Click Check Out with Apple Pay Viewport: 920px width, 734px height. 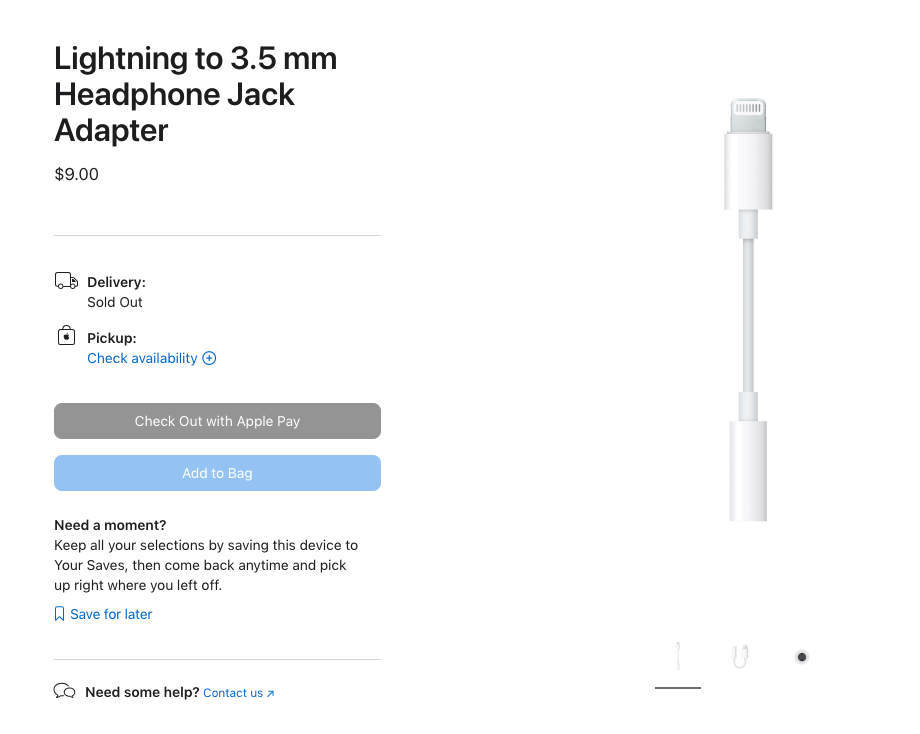(x=217, y=421)
